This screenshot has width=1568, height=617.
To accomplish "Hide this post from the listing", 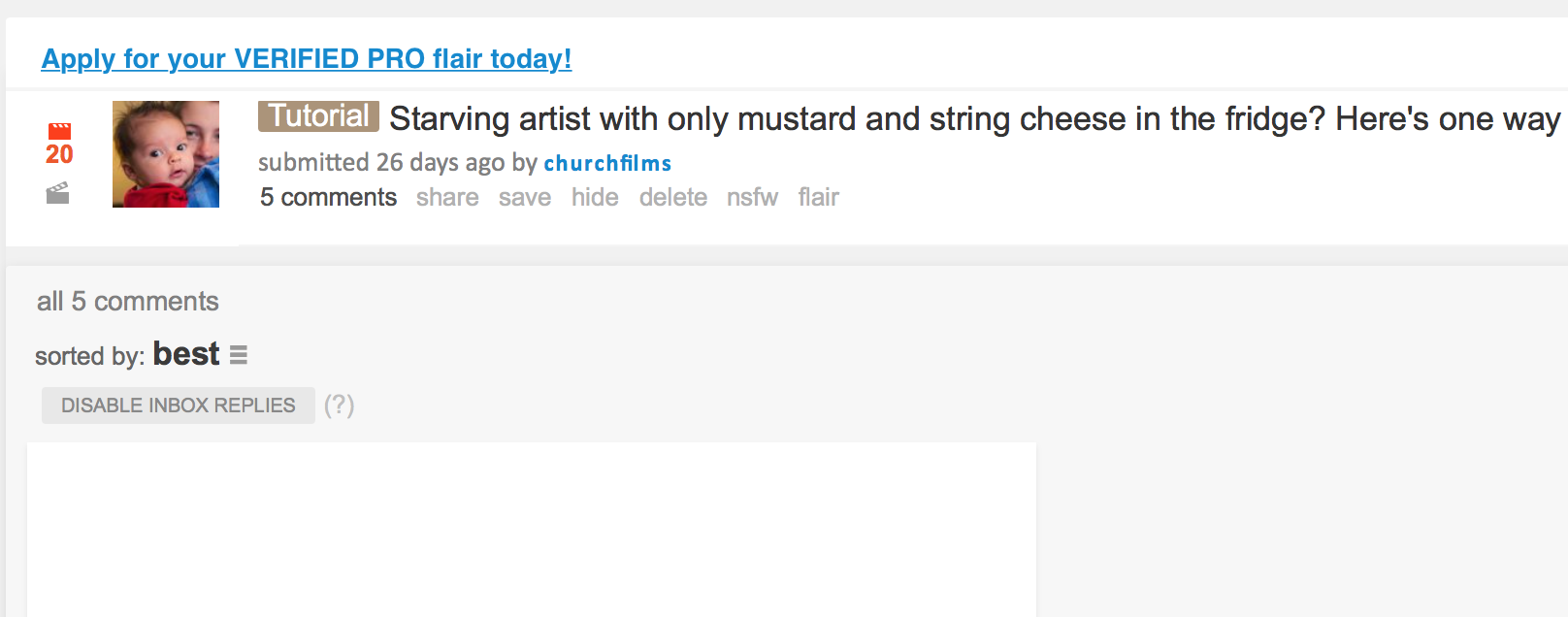I will pos(595,197).
